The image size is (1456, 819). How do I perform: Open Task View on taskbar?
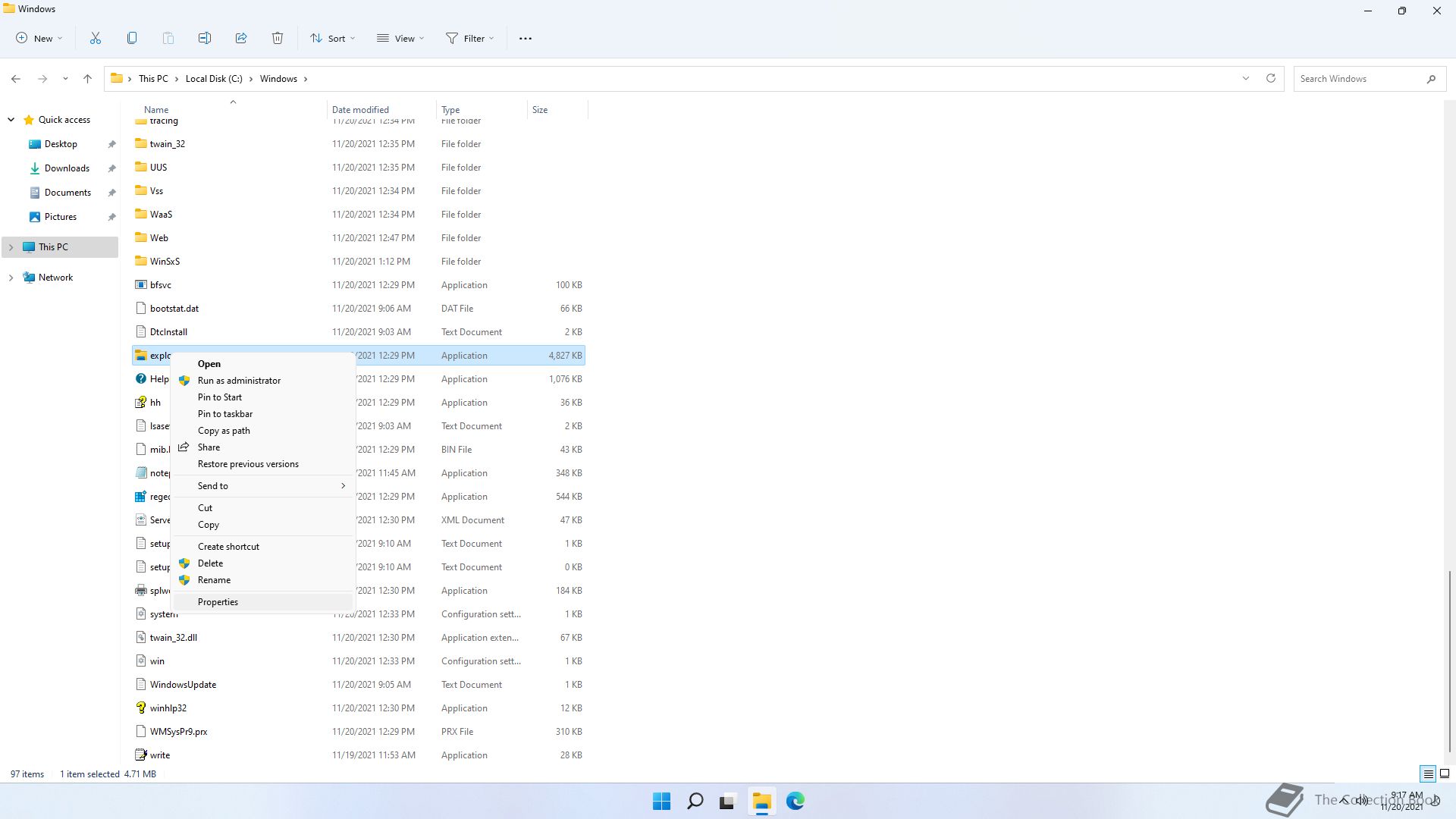point(728,801)
